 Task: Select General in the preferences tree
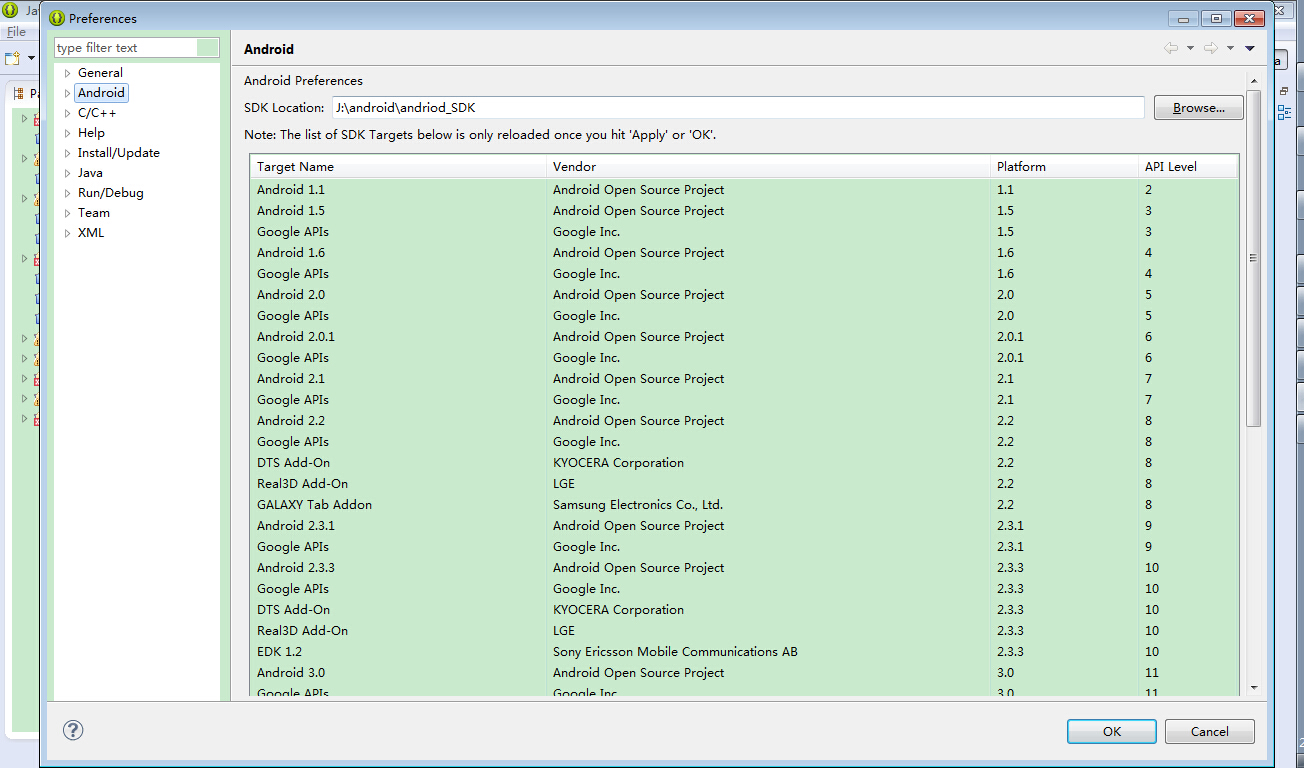(x=100, y=73)
